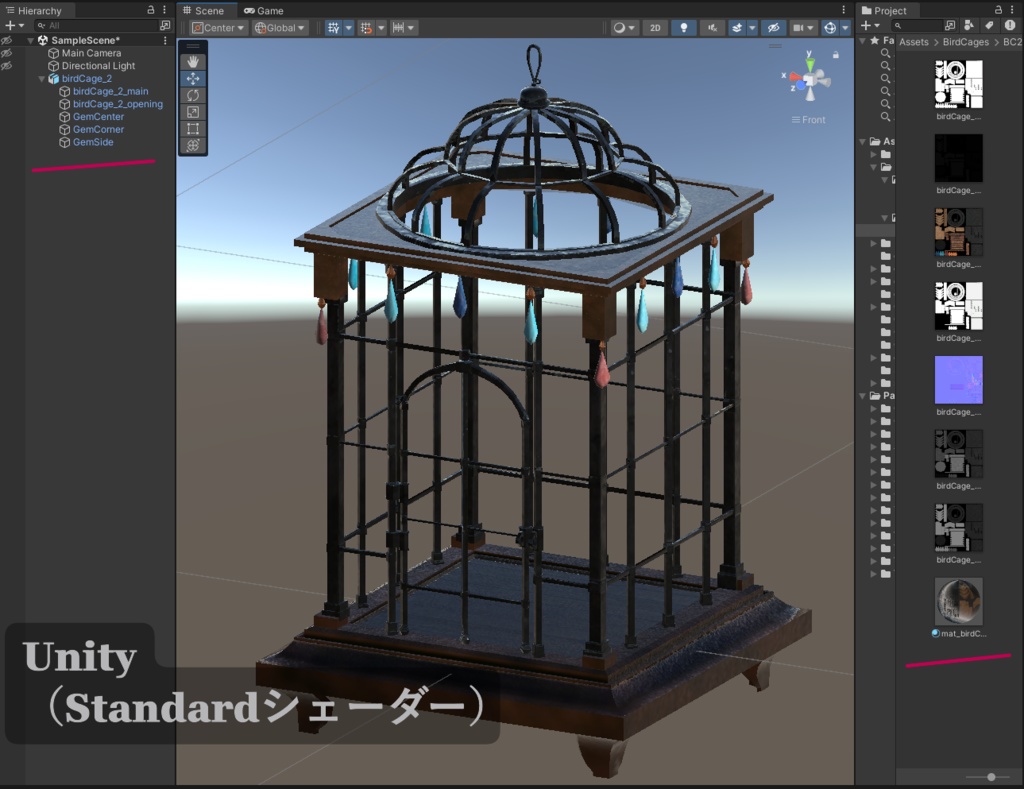Click the snap increment icon in the toolbar
The image size is (1024, 789).
(400, 27)
